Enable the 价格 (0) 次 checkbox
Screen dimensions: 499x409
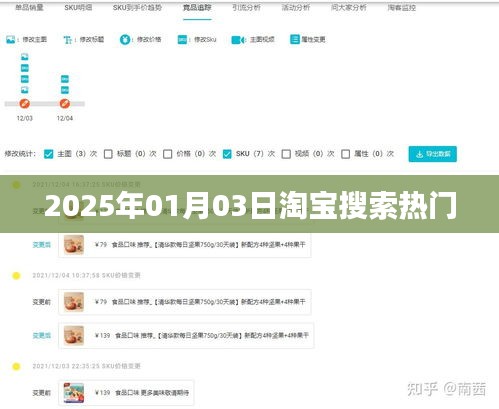[x=168, y=154]
